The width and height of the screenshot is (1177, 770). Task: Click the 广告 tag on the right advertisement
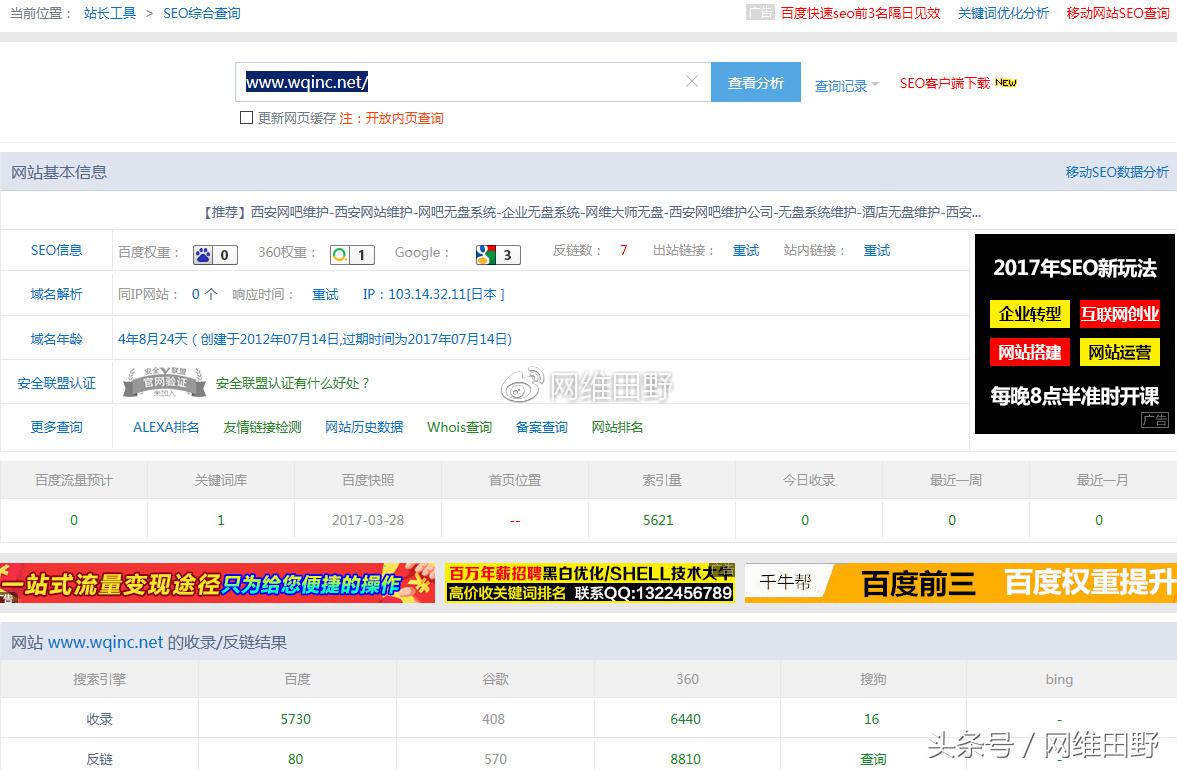click(x=1155, y=420)
